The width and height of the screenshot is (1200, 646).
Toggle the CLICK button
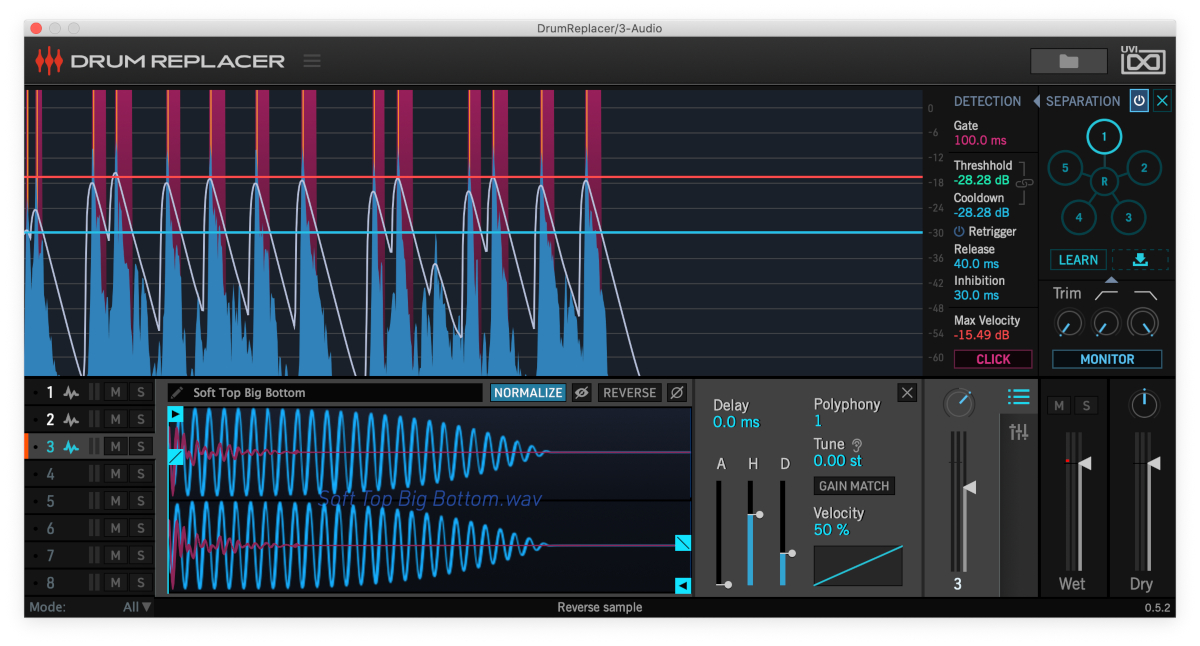tap(993, 359)
